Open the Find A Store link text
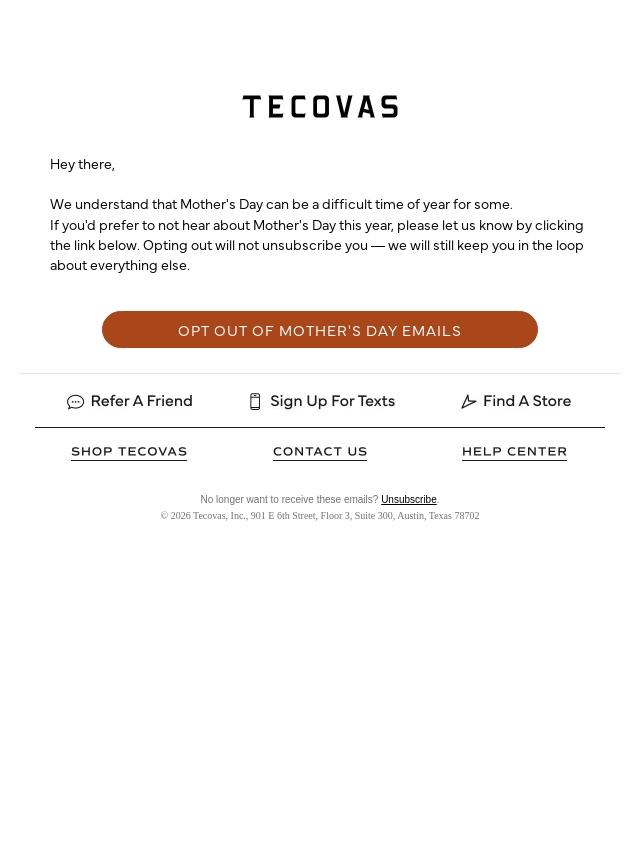The image size is (640, 854). pos(527,401)
